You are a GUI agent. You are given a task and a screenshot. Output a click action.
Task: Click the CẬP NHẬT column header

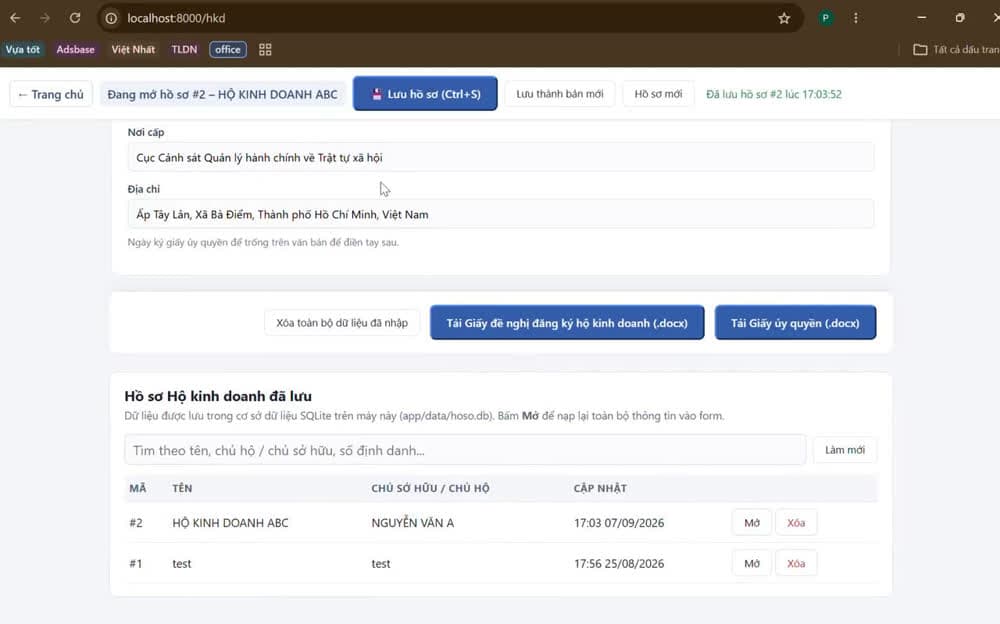click(x=600, y=488)
